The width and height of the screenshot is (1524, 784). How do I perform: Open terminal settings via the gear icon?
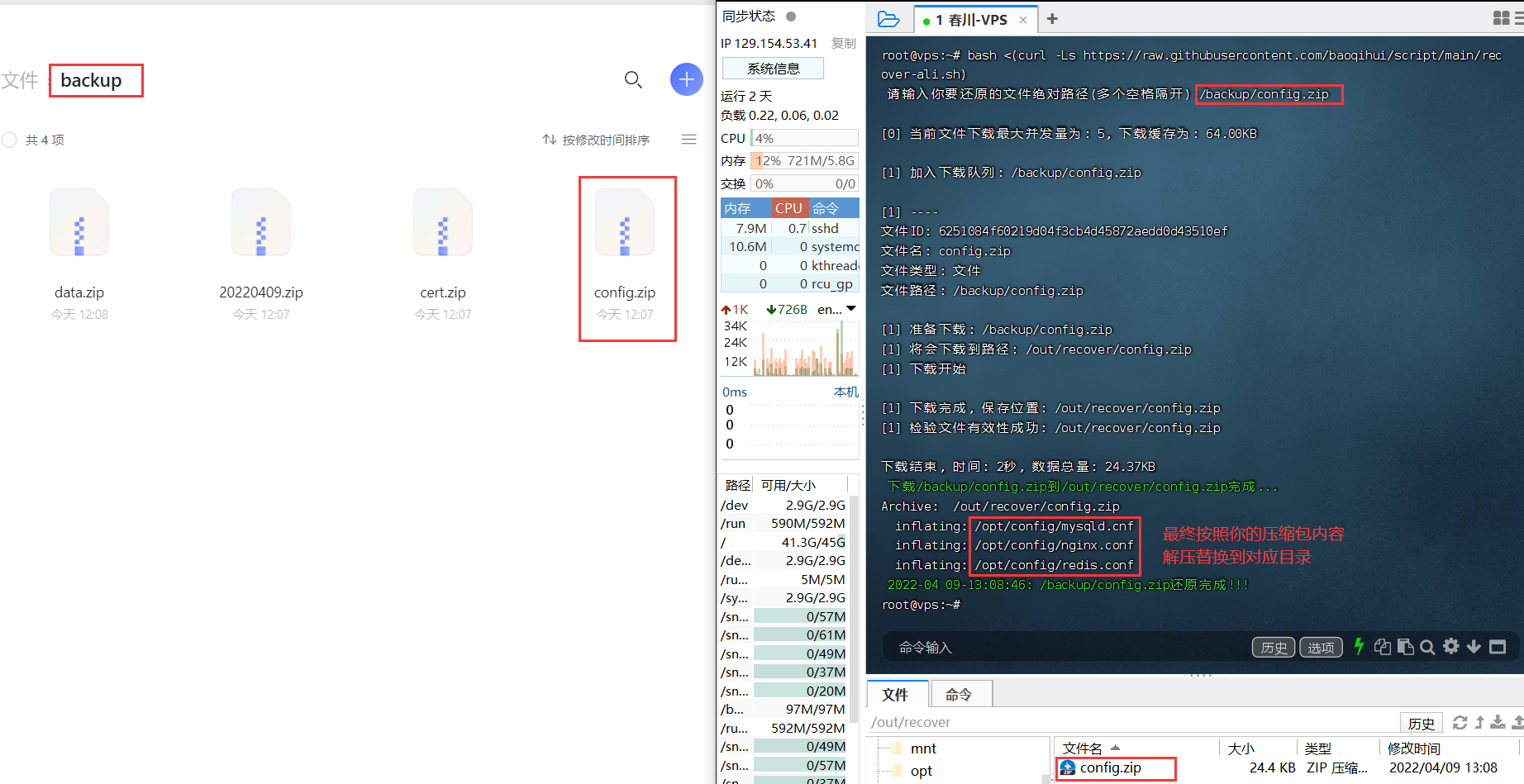[x=1450, y=646]
